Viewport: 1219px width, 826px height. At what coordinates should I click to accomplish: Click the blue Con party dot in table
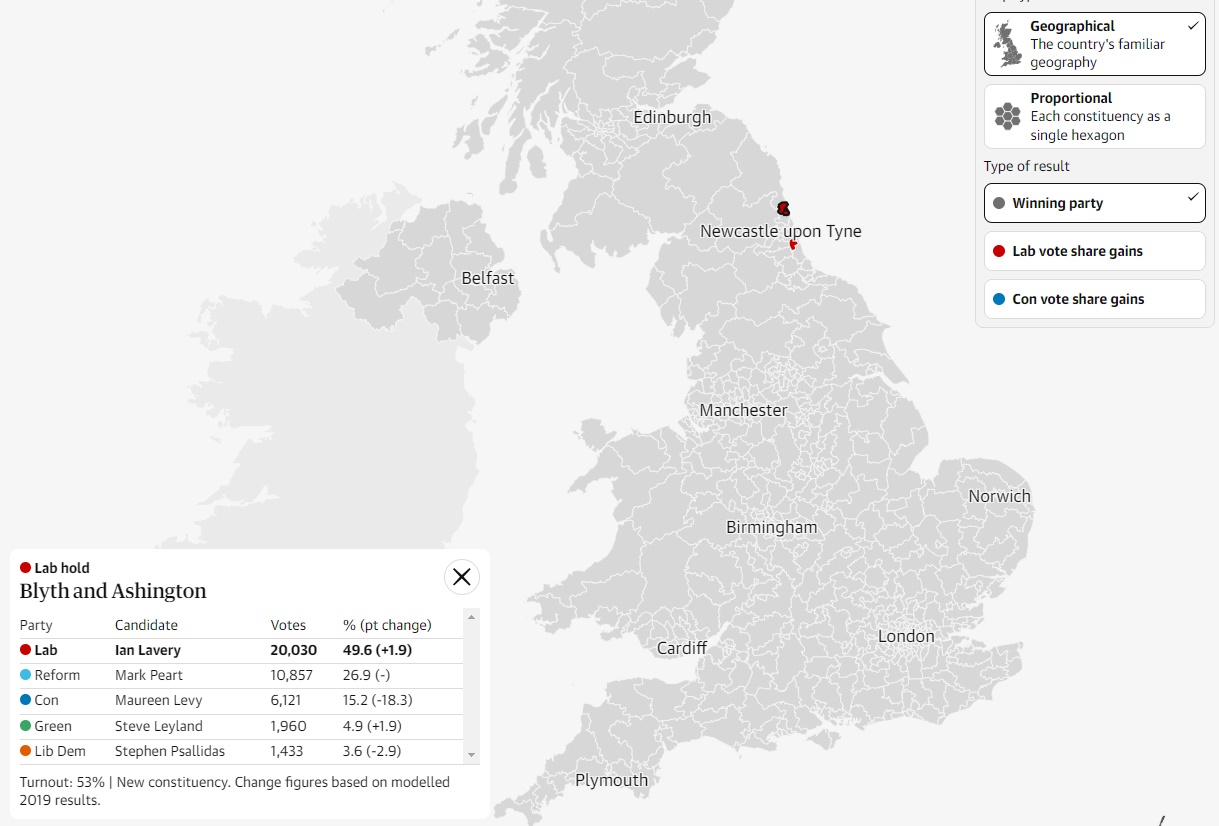tap(26, 701)
